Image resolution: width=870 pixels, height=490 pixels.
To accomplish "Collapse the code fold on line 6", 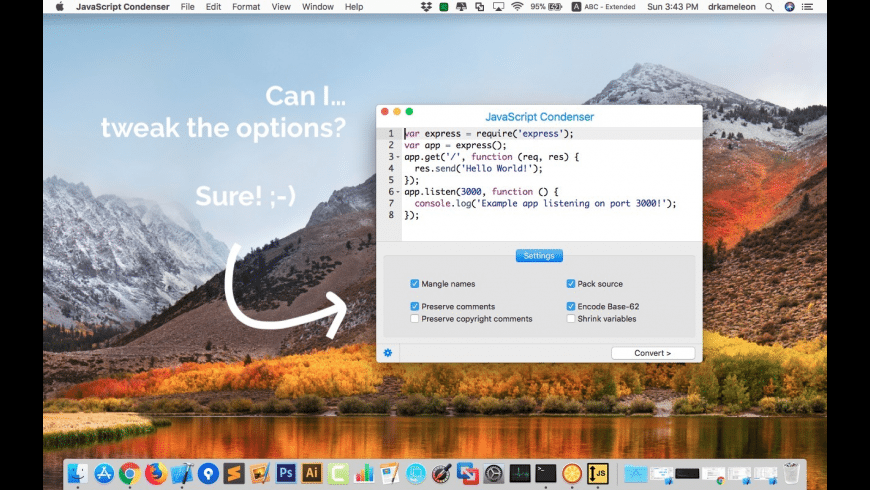I will [x=398, y=192].
